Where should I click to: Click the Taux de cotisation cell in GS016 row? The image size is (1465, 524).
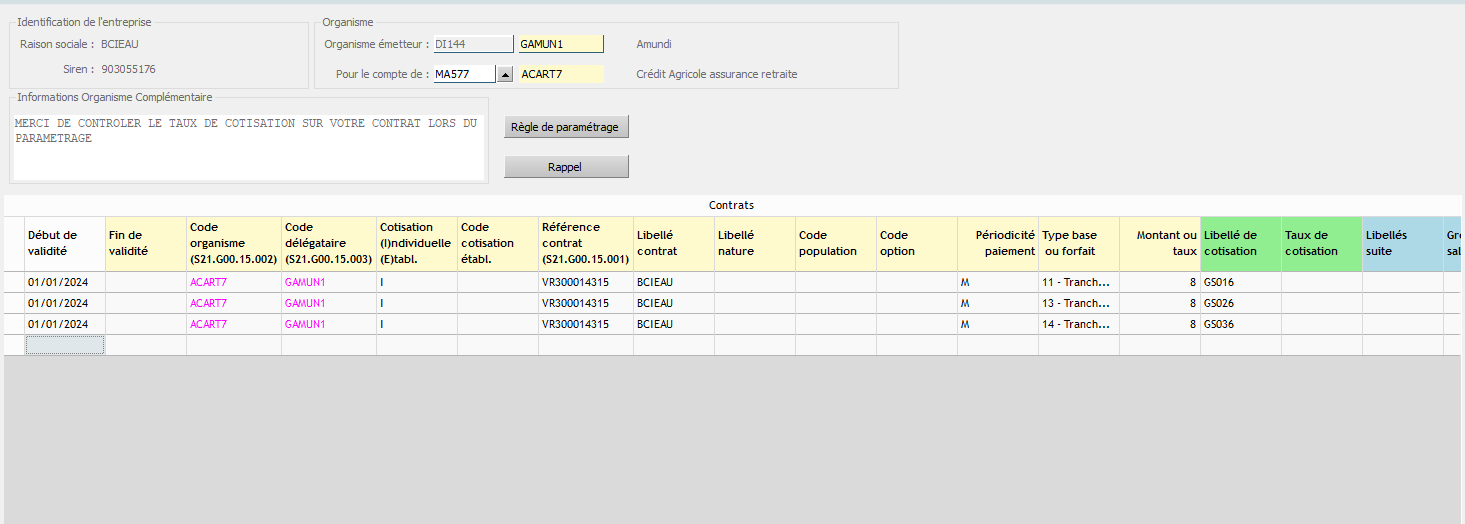pyautogui.click(x=1322, y=282)
